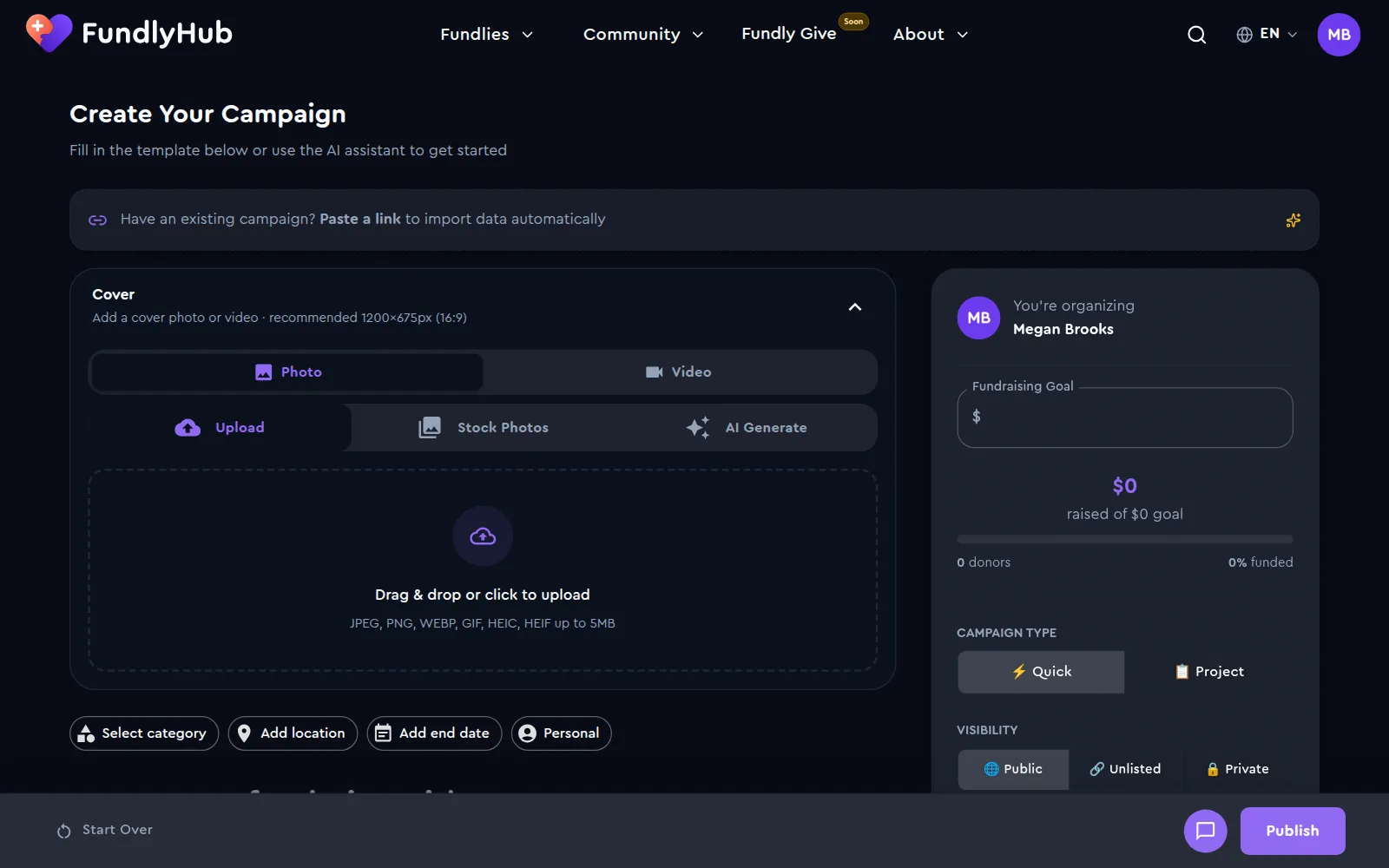Viewport: 1389px width, 868px height.
Task: Click the organizer name "Megan Brooks"
Action: click(x=1063, y=329)
